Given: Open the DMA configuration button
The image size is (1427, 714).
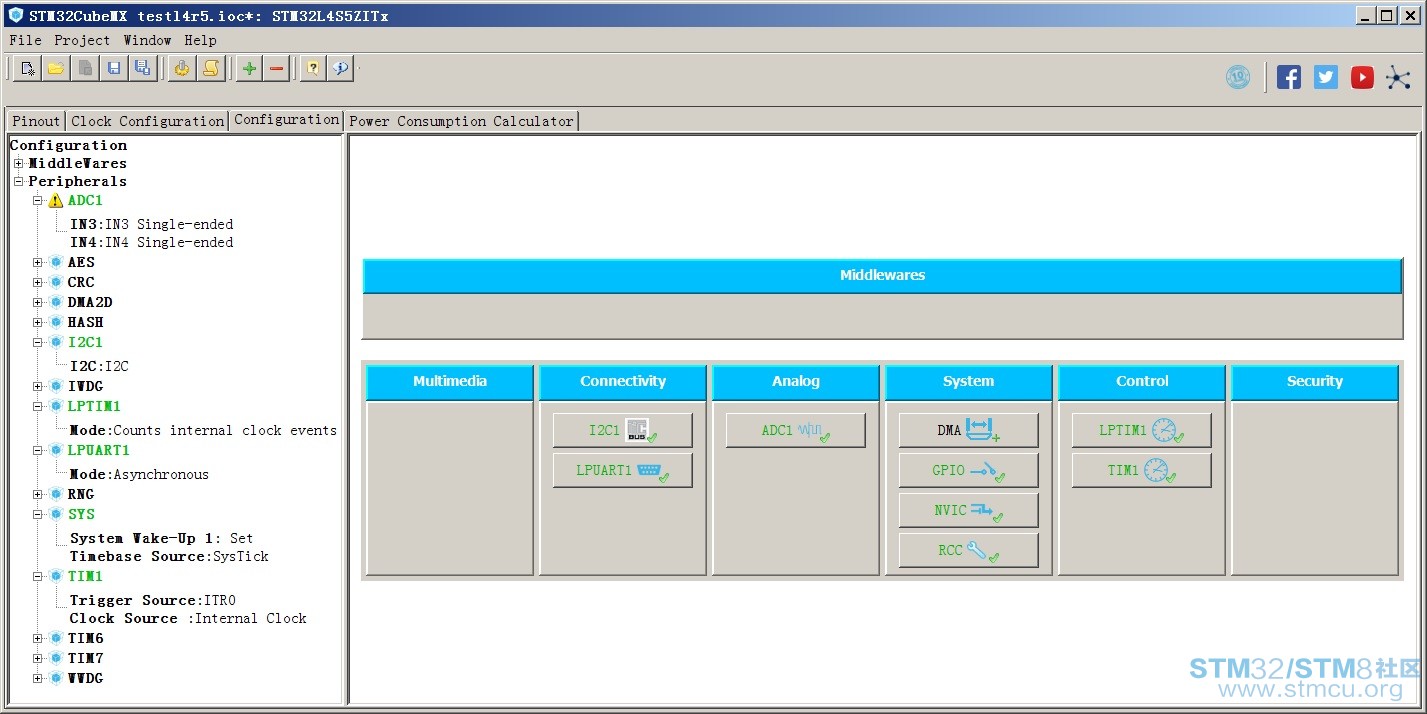Looking at the screenshot, I should tap(968, 430).
